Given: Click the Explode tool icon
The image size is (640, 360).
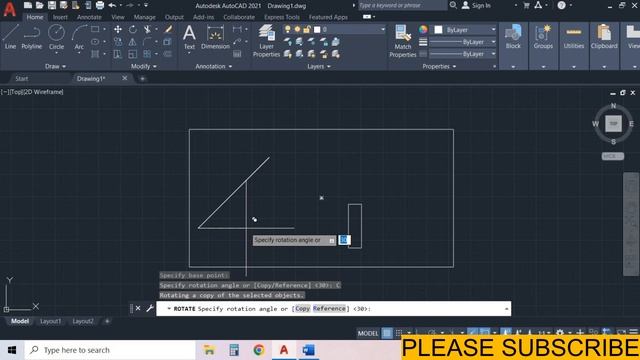Looking at the screenshot, I should [x=167, y=42].
